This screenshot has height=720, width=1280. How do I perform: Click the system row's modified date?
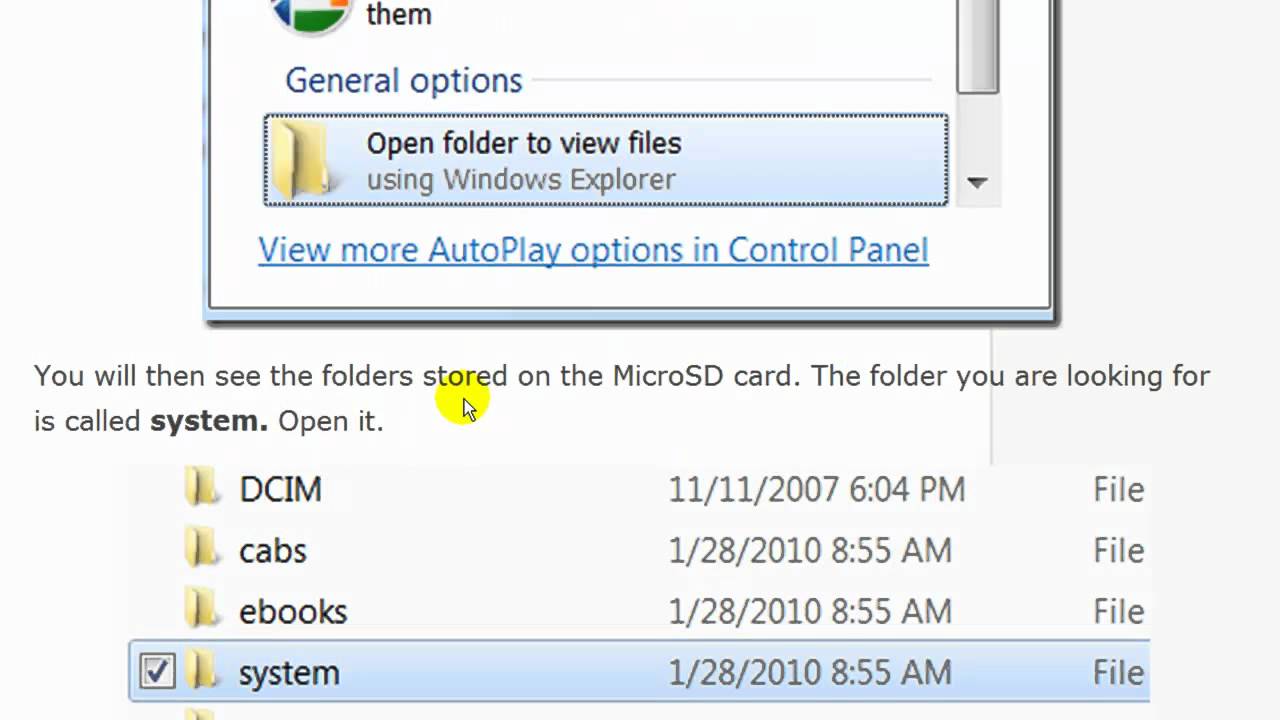pos(809,672)
